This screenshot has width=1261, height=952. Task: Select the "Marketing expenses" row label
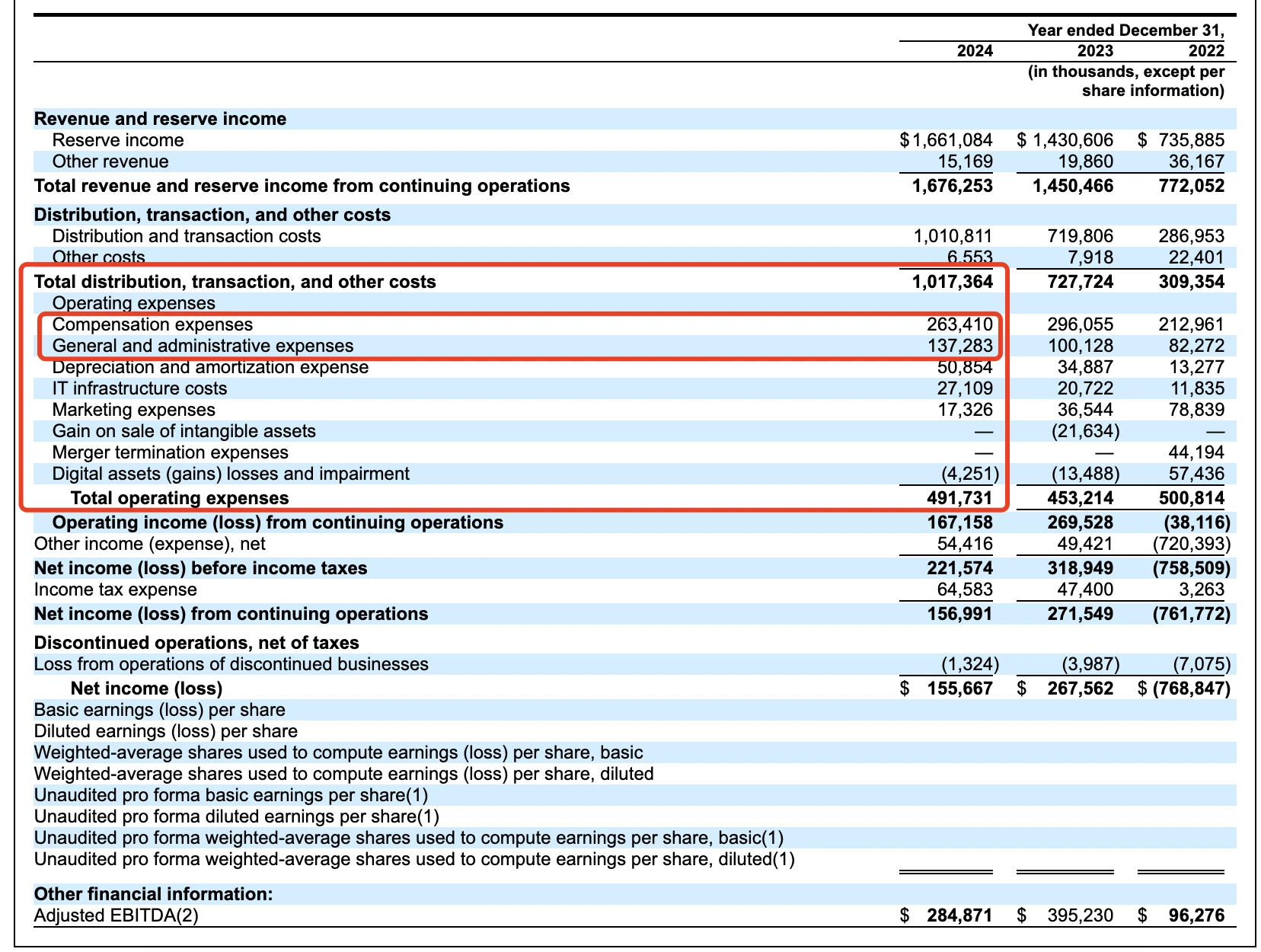click(133, 410)
